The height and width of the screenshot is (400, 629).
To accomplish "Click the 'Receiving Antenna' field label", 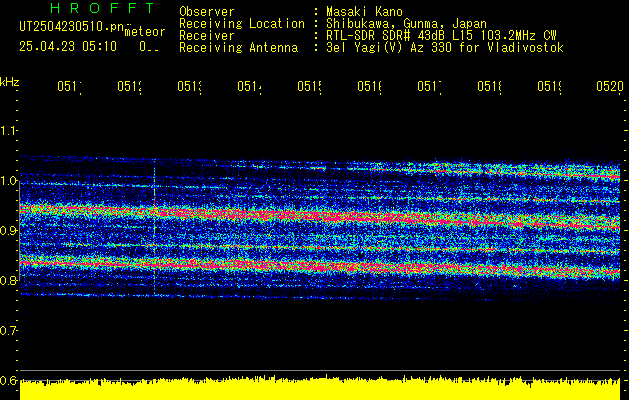I will 239,48.
